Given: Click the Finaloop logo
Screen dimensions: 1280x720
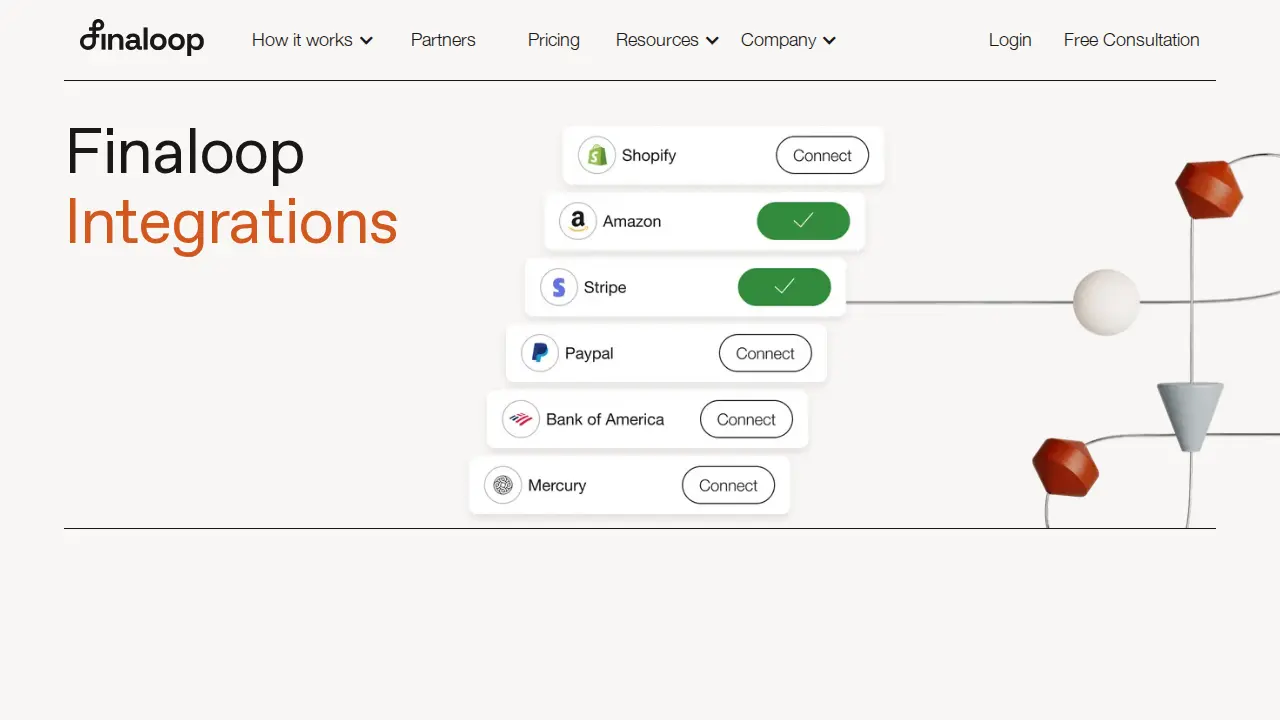Looking at the screenshot, I should [142, 37].
